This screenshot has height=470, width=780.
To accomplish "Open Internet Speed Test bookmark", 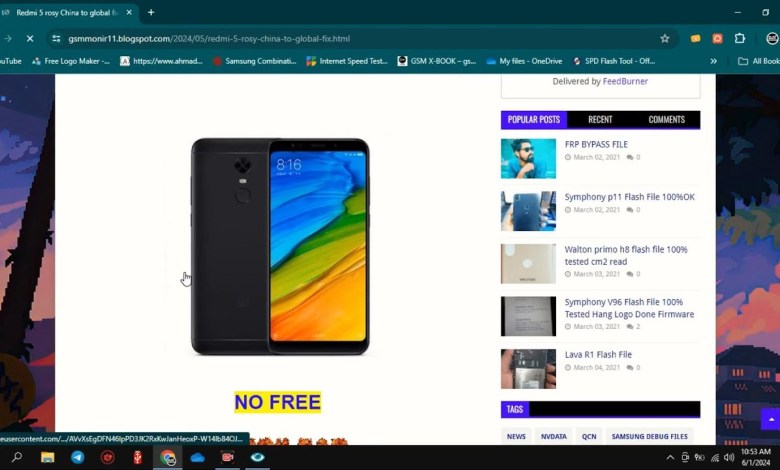I will click(x=347, y=61).
